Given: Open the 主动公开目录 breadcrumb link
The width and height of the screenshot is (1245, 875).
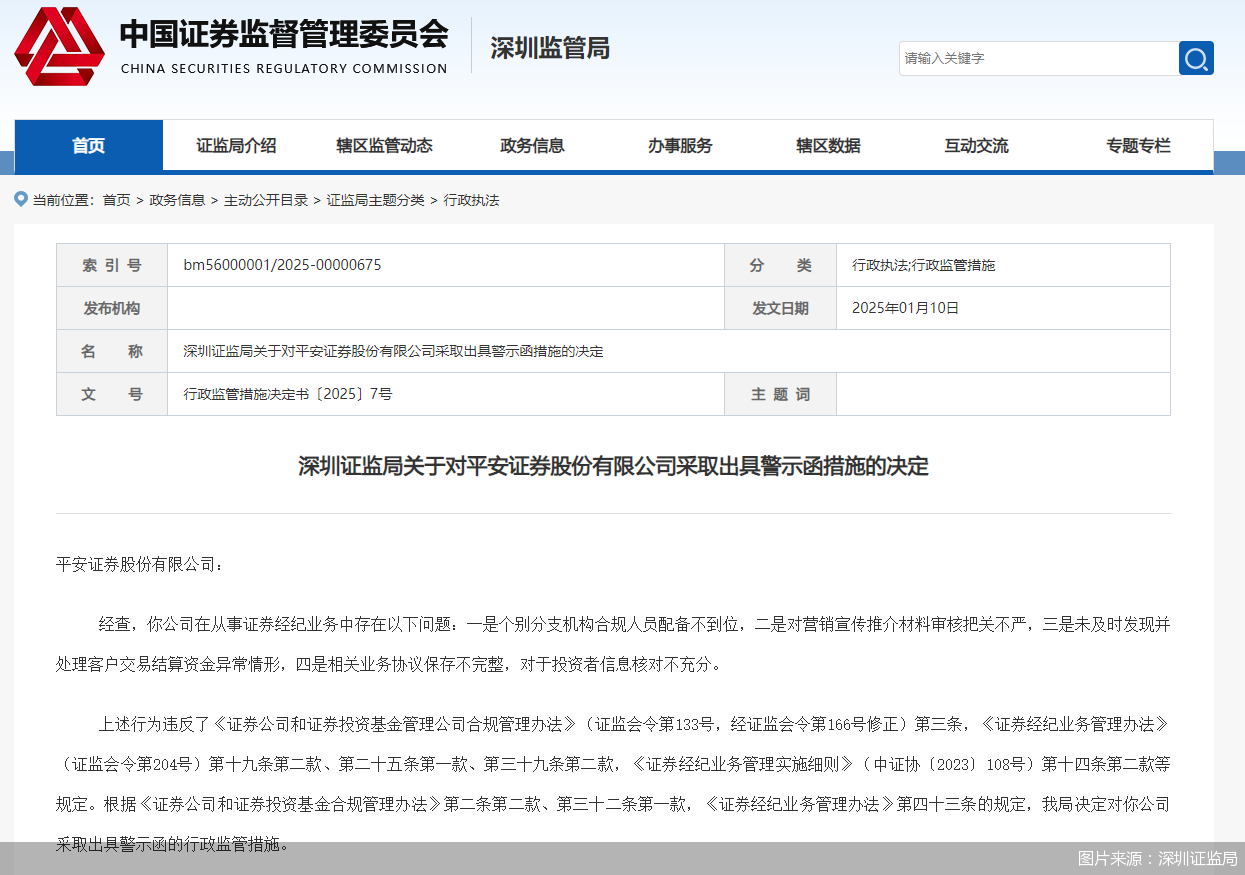Looking at the screenshot, I should pyautogui.click(x=266, y=200).
